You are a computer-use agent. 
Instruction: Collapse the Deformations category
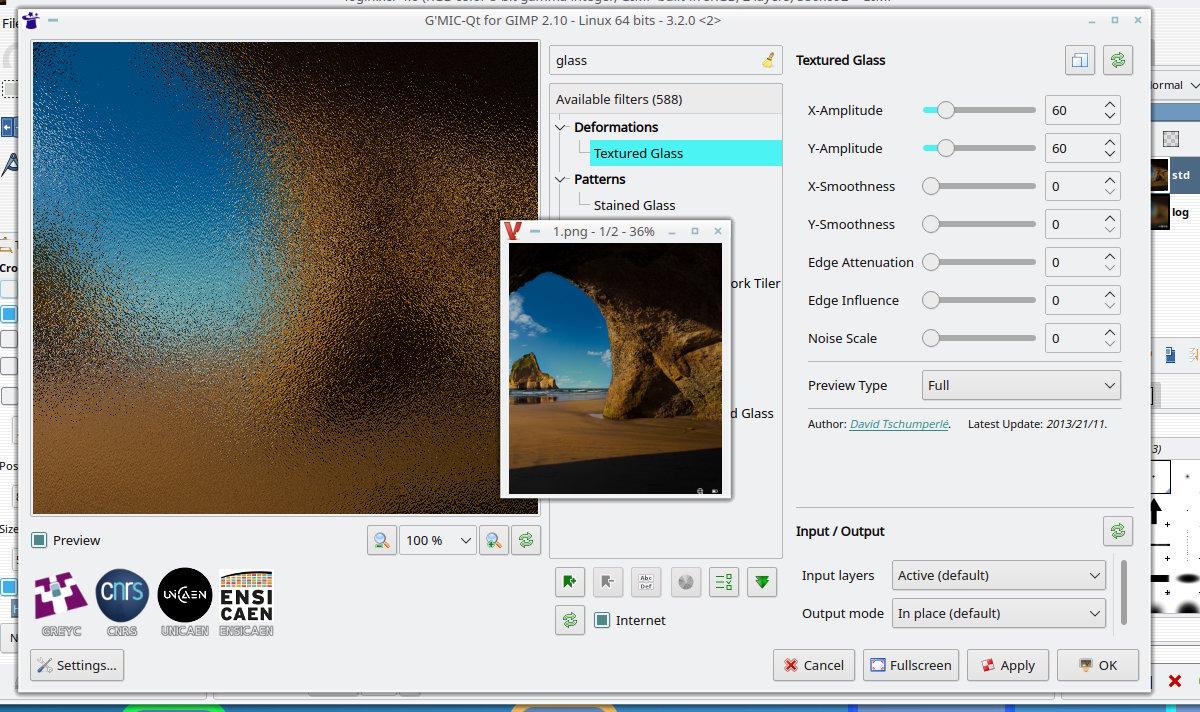click(x=561, y=127)
